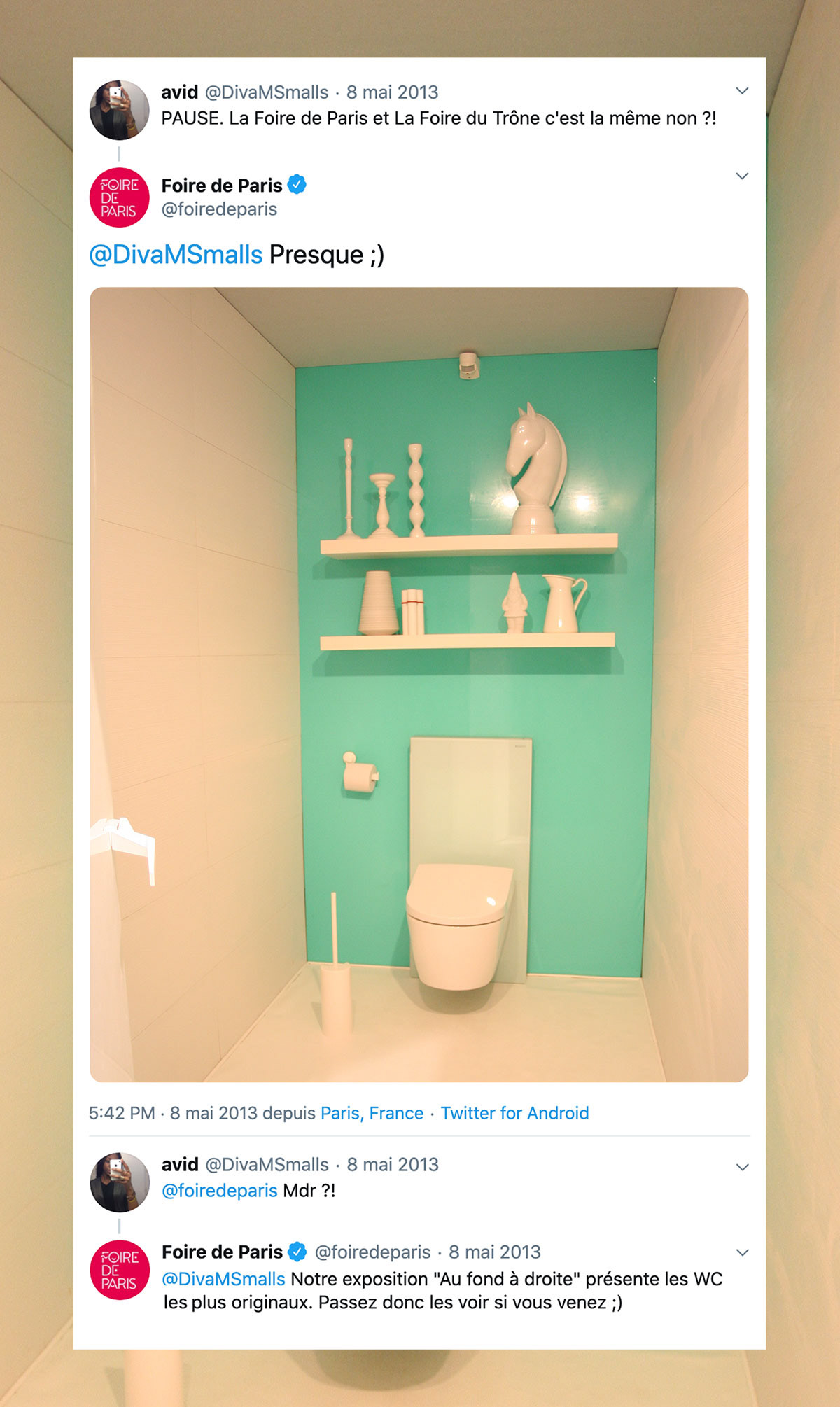This screenshot has height=1407, width=840.
Task: Expand options chevron on the Mdr reply
Action: [743, 1167]
